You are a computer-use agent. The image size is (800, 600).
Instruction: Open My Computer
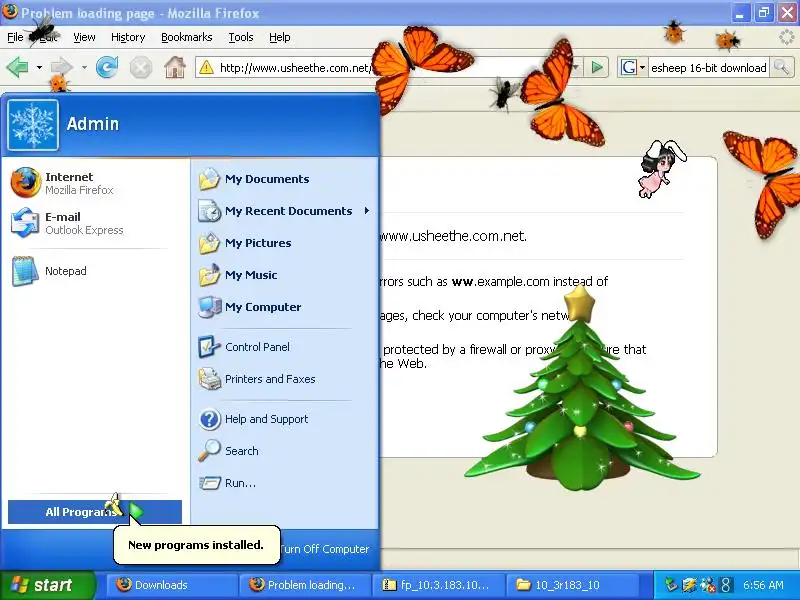[x=285, y=307]
